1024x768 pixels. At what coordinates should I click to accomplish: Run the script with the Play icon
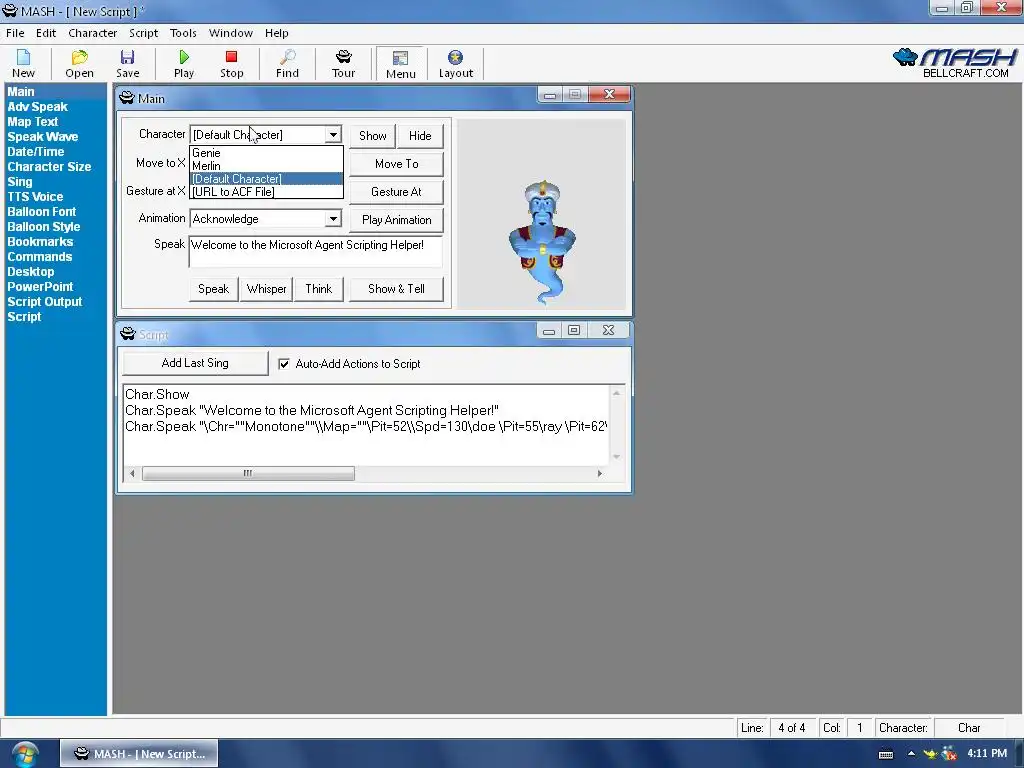[x=184, y=63]
